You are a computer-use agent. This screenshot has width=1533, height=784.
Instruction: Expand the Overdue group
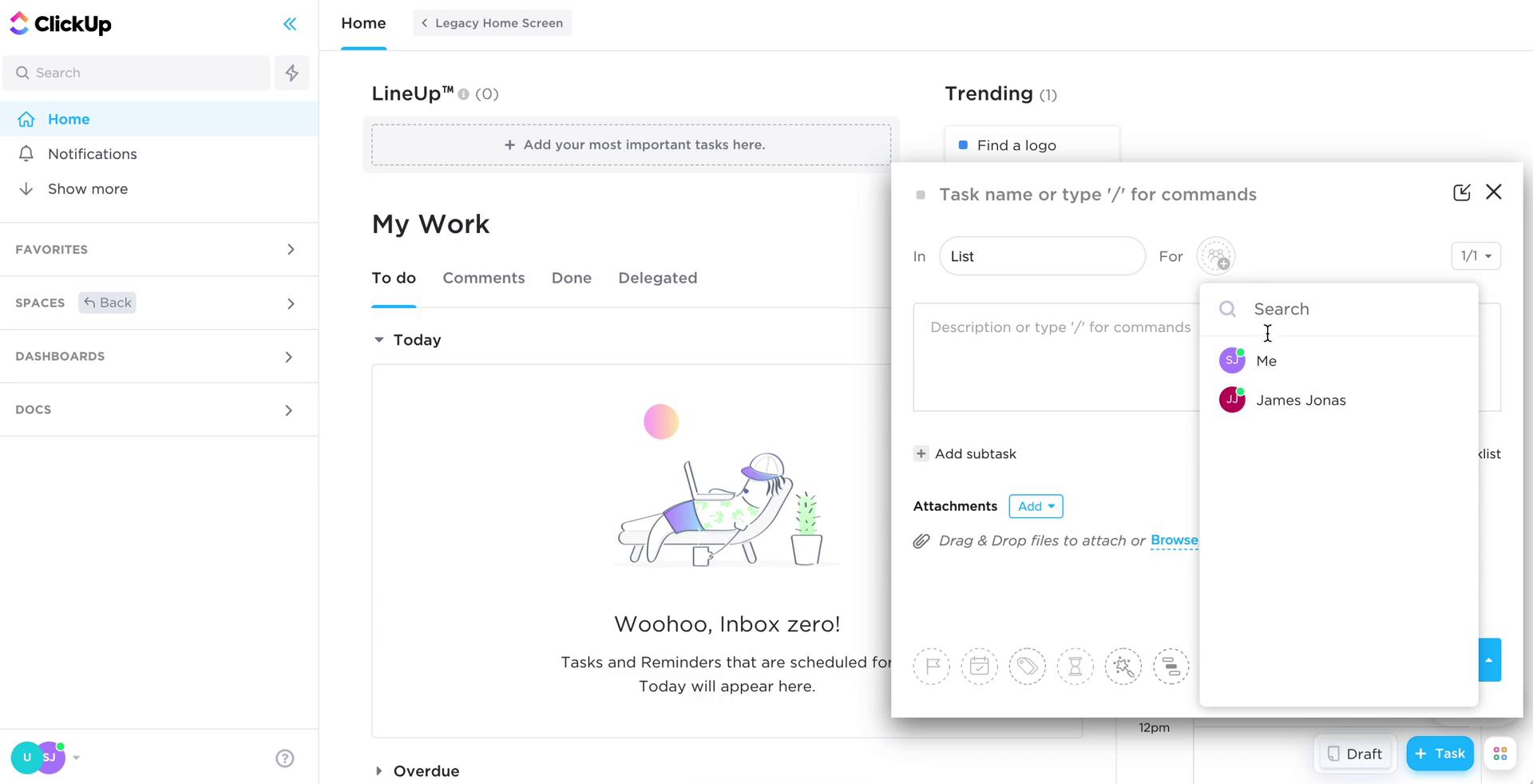tap(379, 771)
